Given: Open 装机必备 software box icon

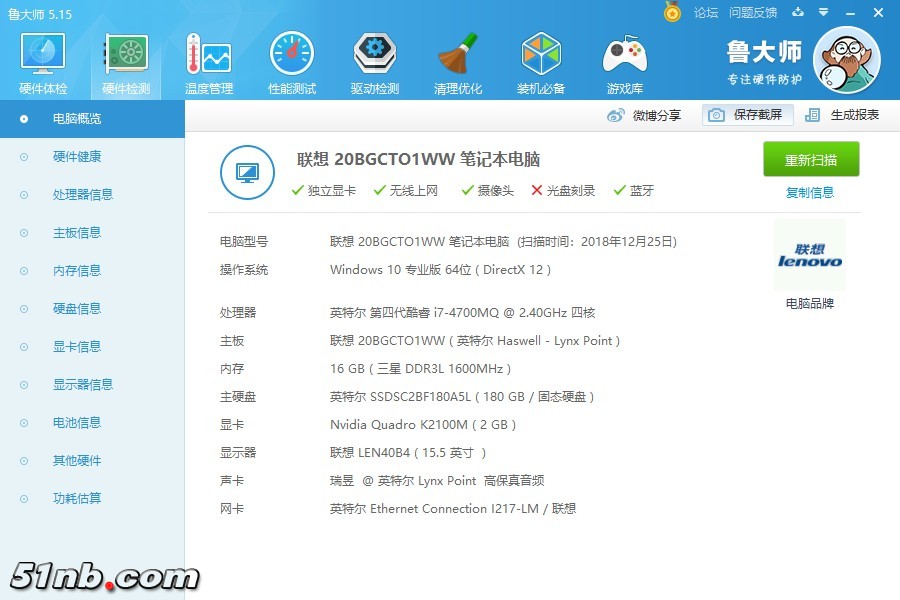Looking at the screenshot, I should (x=541, y=62).
